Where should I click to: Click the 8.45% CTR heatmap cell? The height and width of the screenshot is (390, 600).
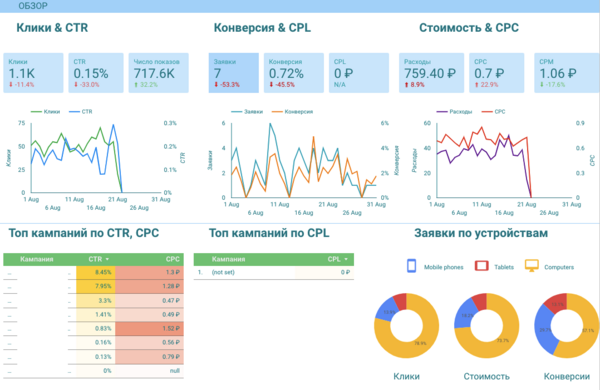96,273
